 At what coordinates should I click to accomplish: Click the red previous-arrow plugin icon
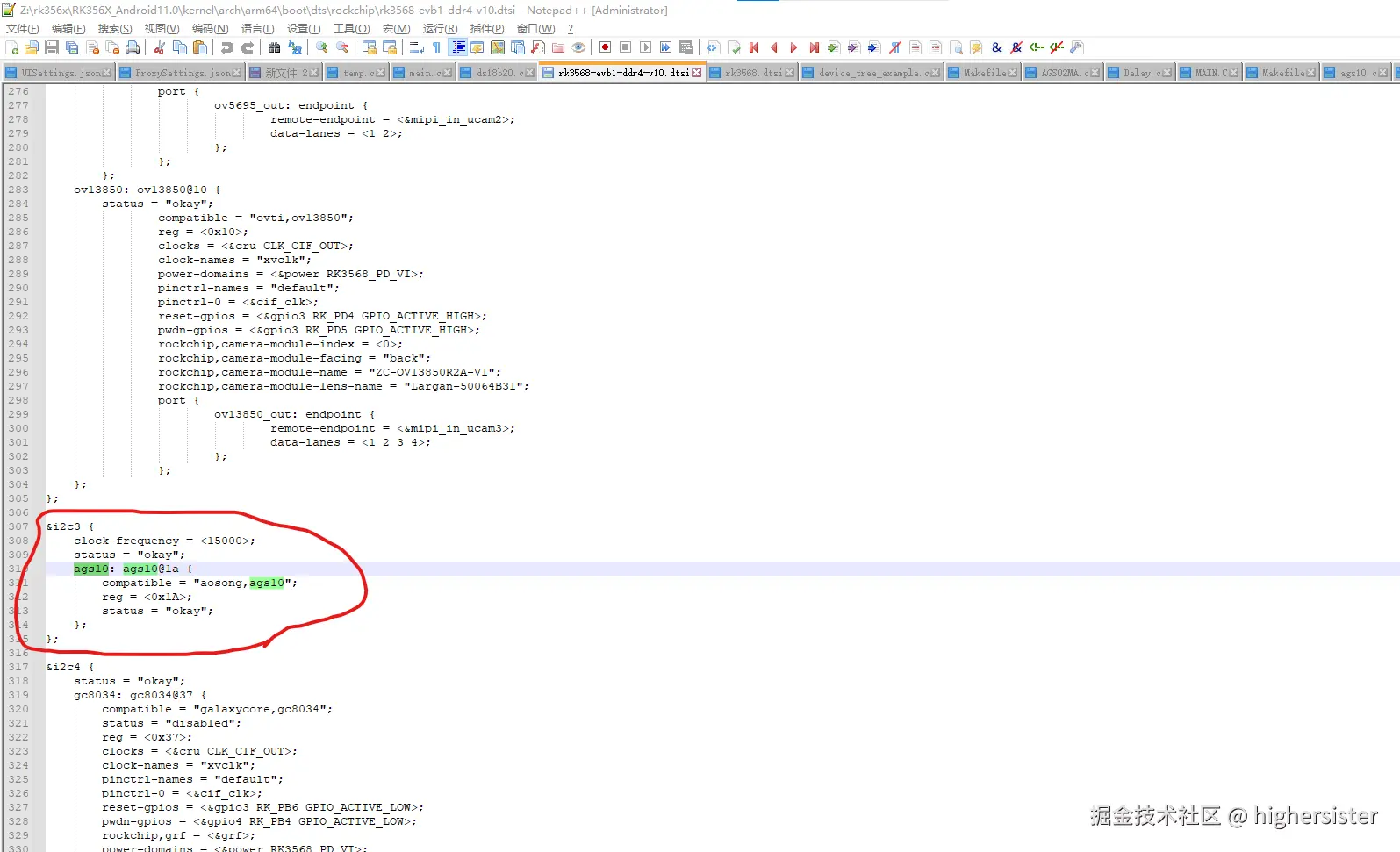click(x=774, y=47)
